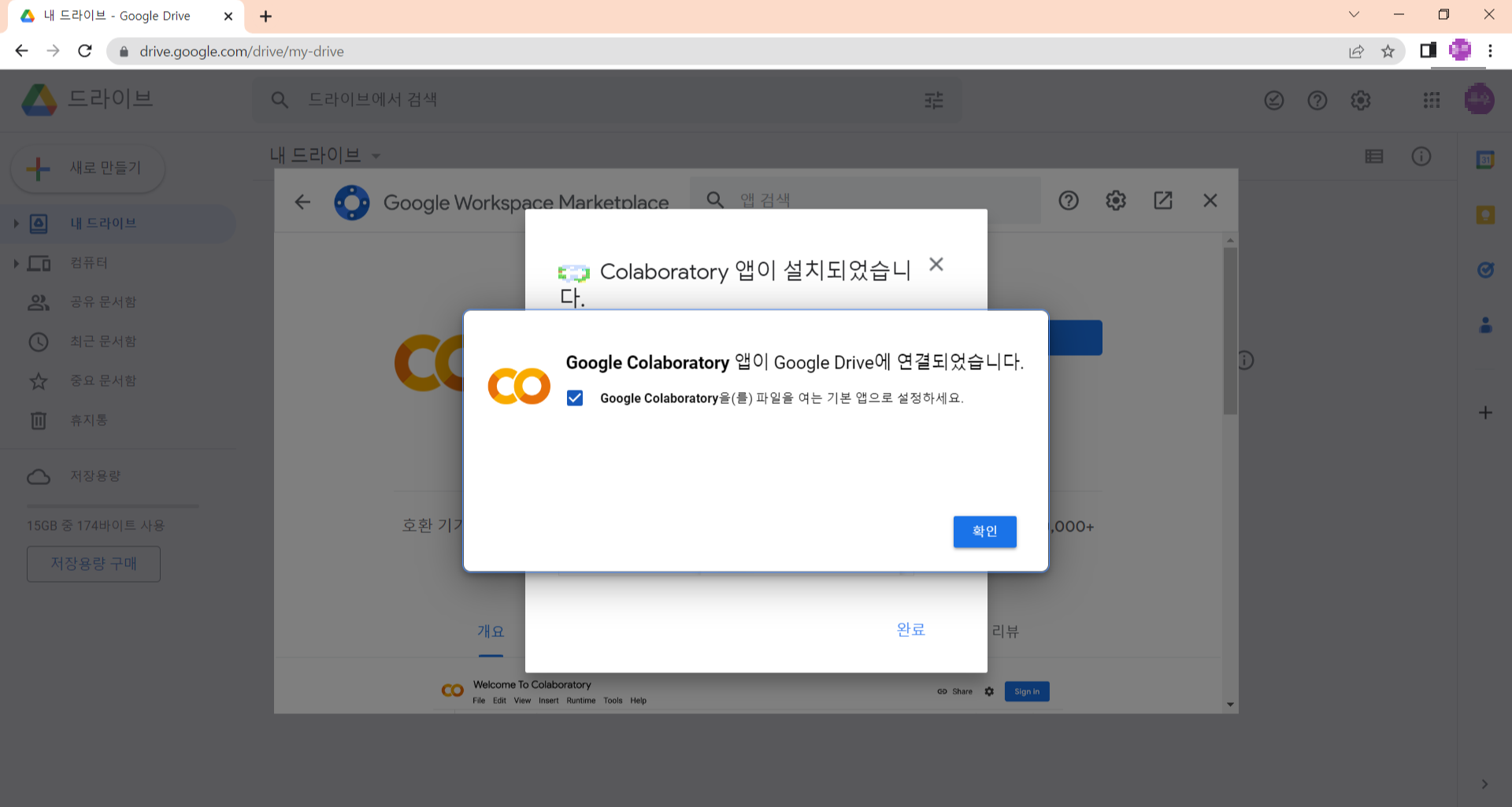Open Drive search options filter icon
The width and height of the screenshot is (1512, 807).
pyautogui.click(x=934, y=100)
